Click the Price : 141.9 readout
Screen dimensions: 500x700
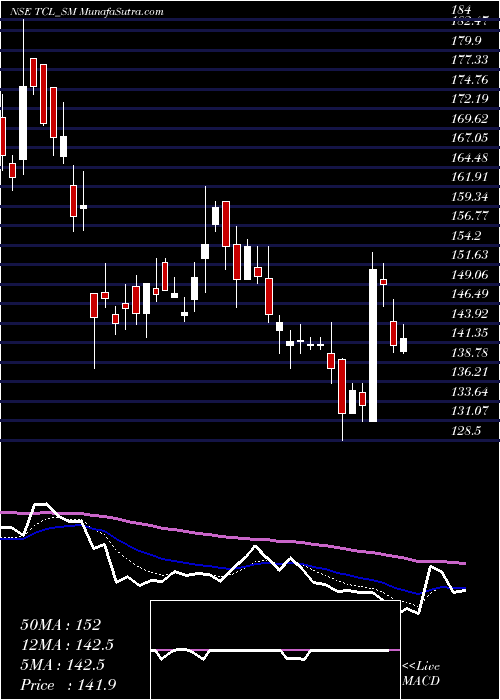[x=70, y=685]
